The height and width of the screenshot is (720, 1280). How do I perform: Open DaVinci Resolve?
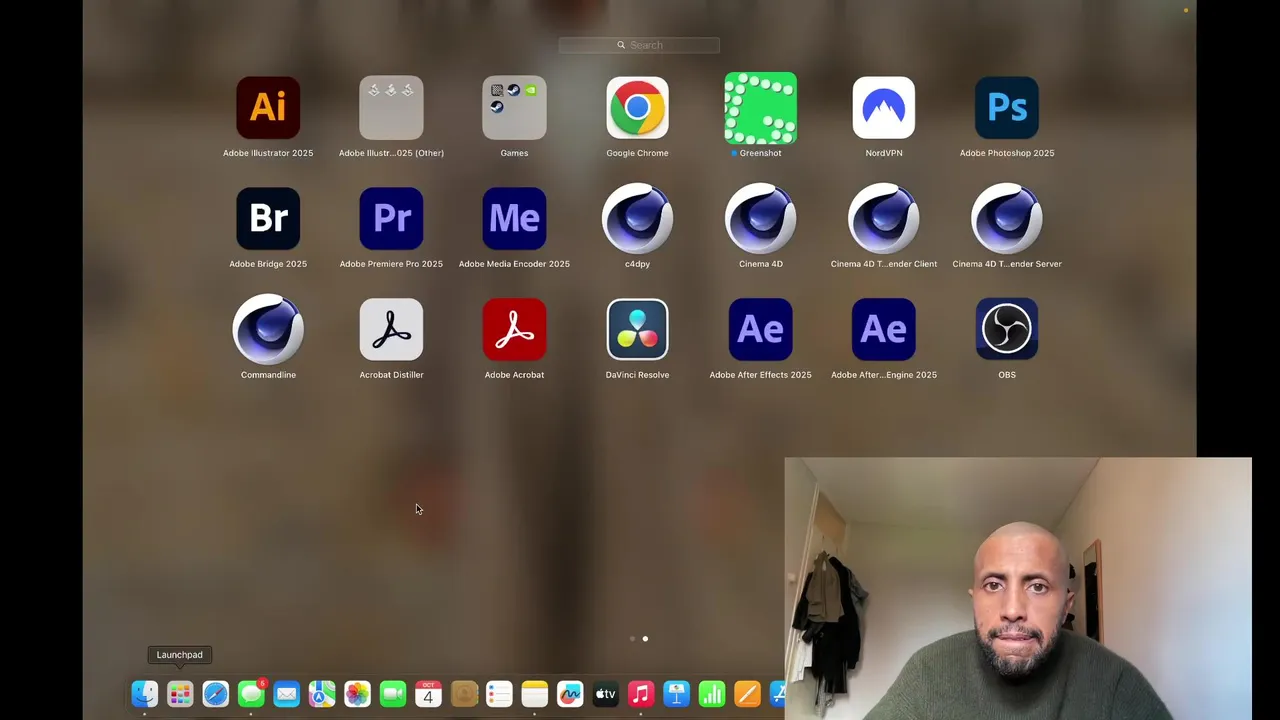pos(637,329)
